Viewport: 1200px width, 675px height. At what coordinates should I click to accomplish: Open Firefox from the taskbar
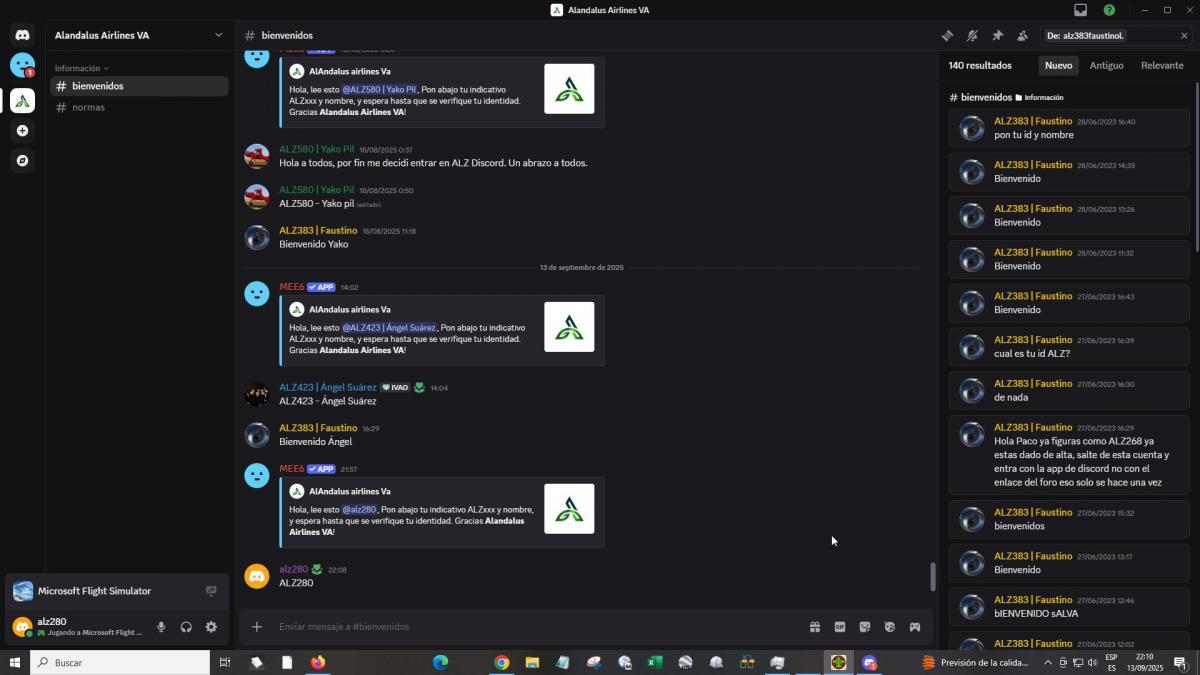click(x=318, y=662)
